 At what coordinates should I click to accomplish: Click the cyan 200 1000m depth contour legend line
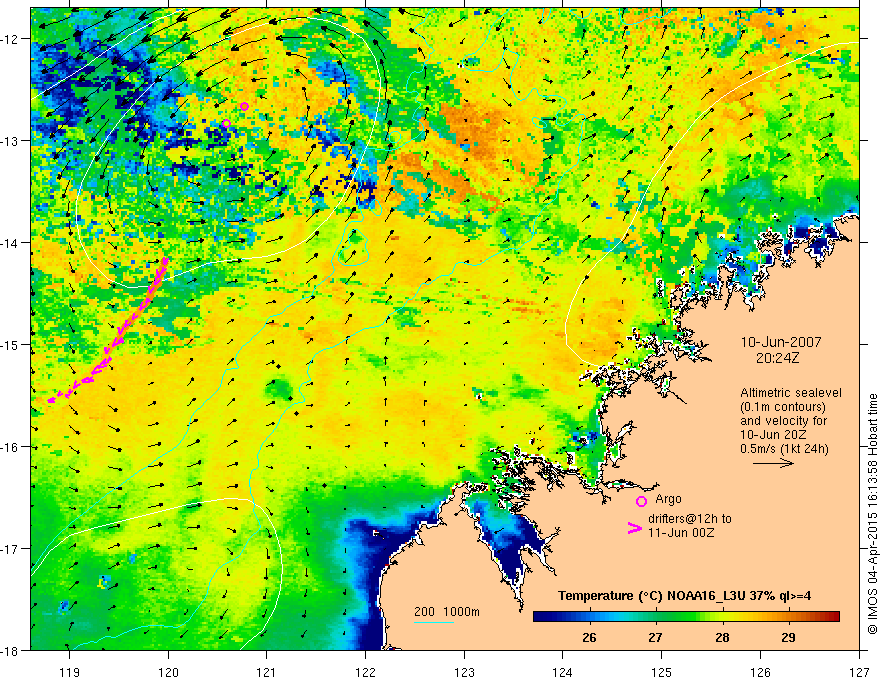(434, 622)
